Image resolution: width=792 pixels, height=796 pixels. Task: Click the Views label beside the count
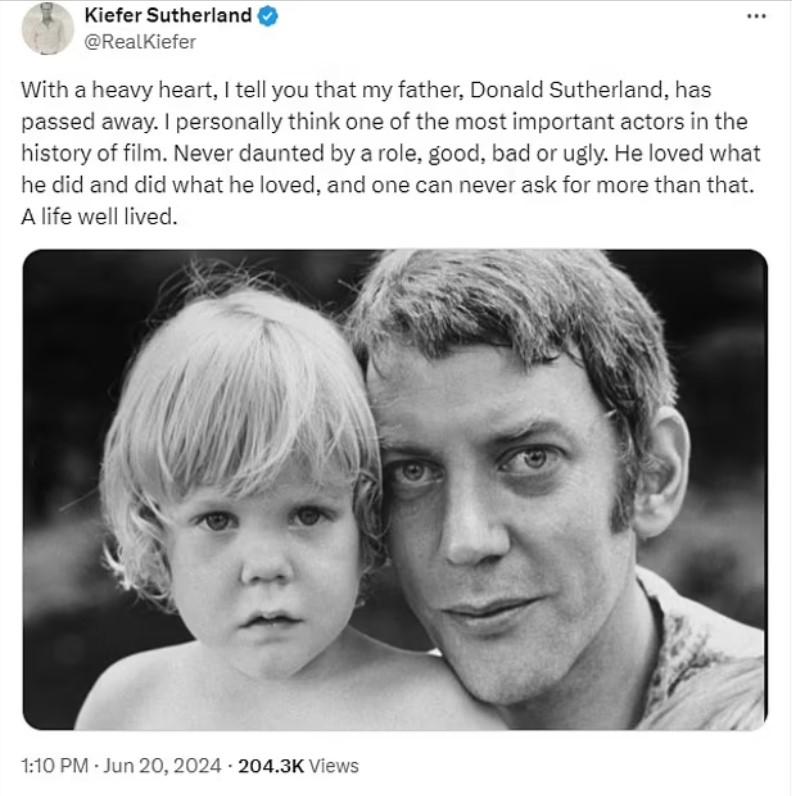coord(333,766)
